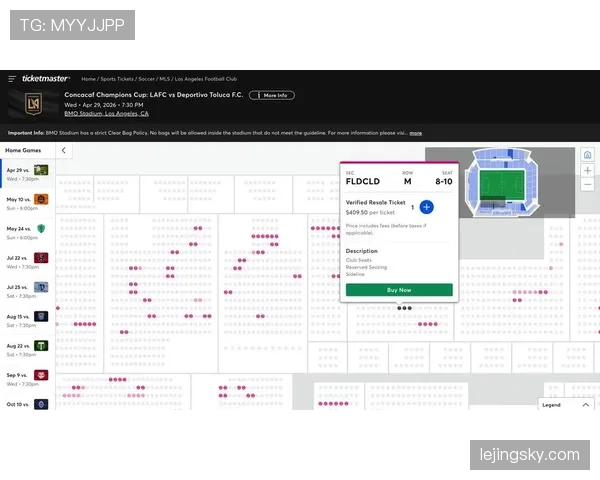Expand the Legend panel
The width and height of the screenshot is (600, 480).
tap(566, 405)
